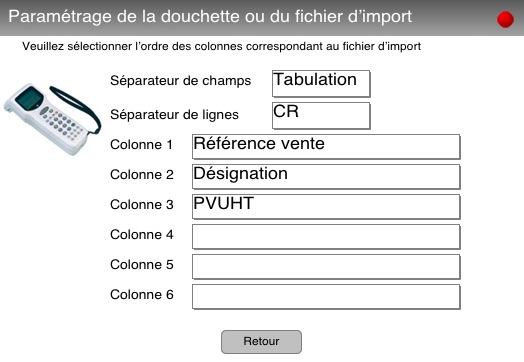Click the Colonne 6 label
This screenshot has height=362, width=524.
point(142,295)
